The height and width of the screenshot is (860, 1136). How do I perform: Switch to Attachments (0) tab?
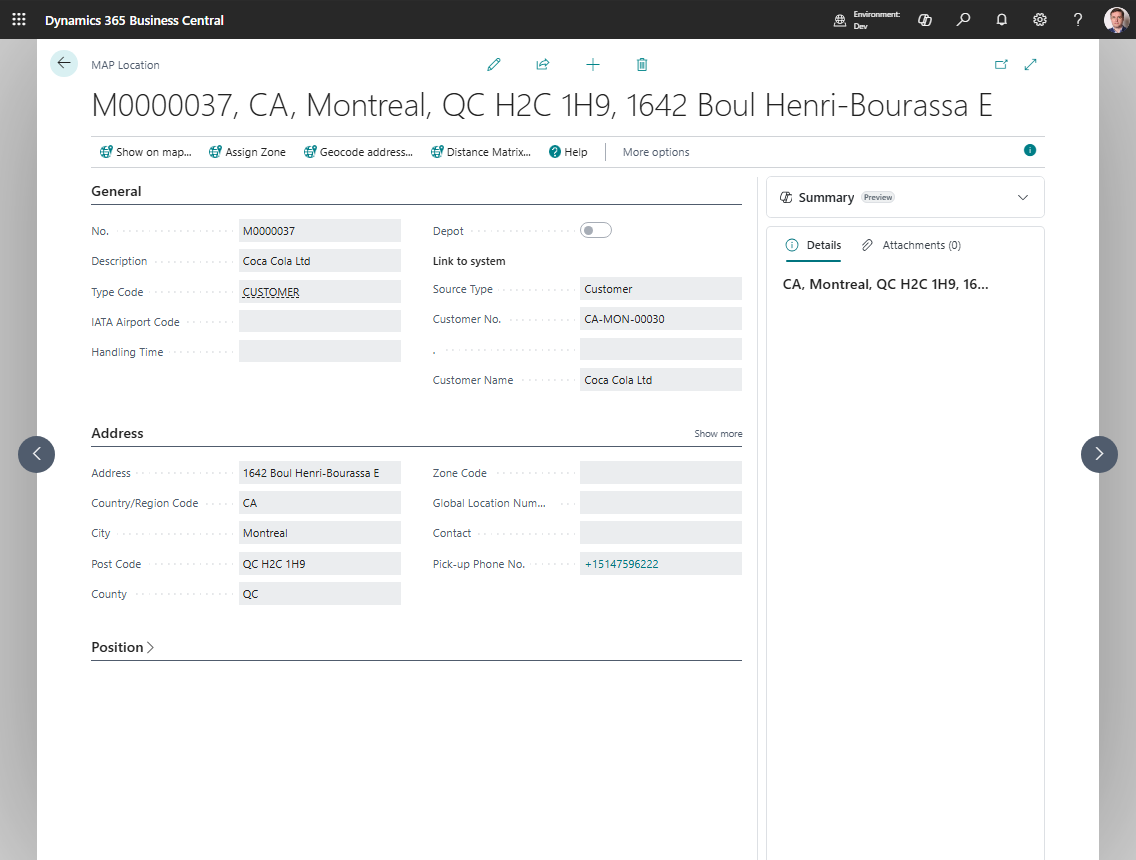911,245
